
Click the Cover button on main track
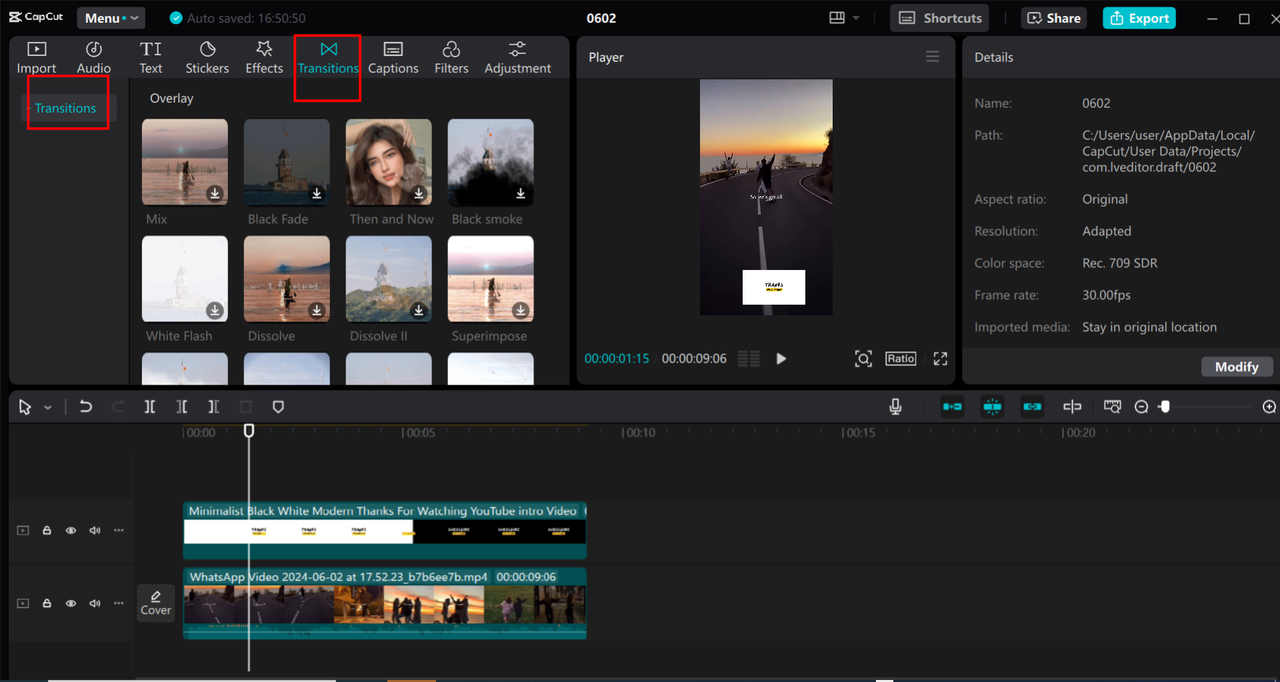coord(156,603)
